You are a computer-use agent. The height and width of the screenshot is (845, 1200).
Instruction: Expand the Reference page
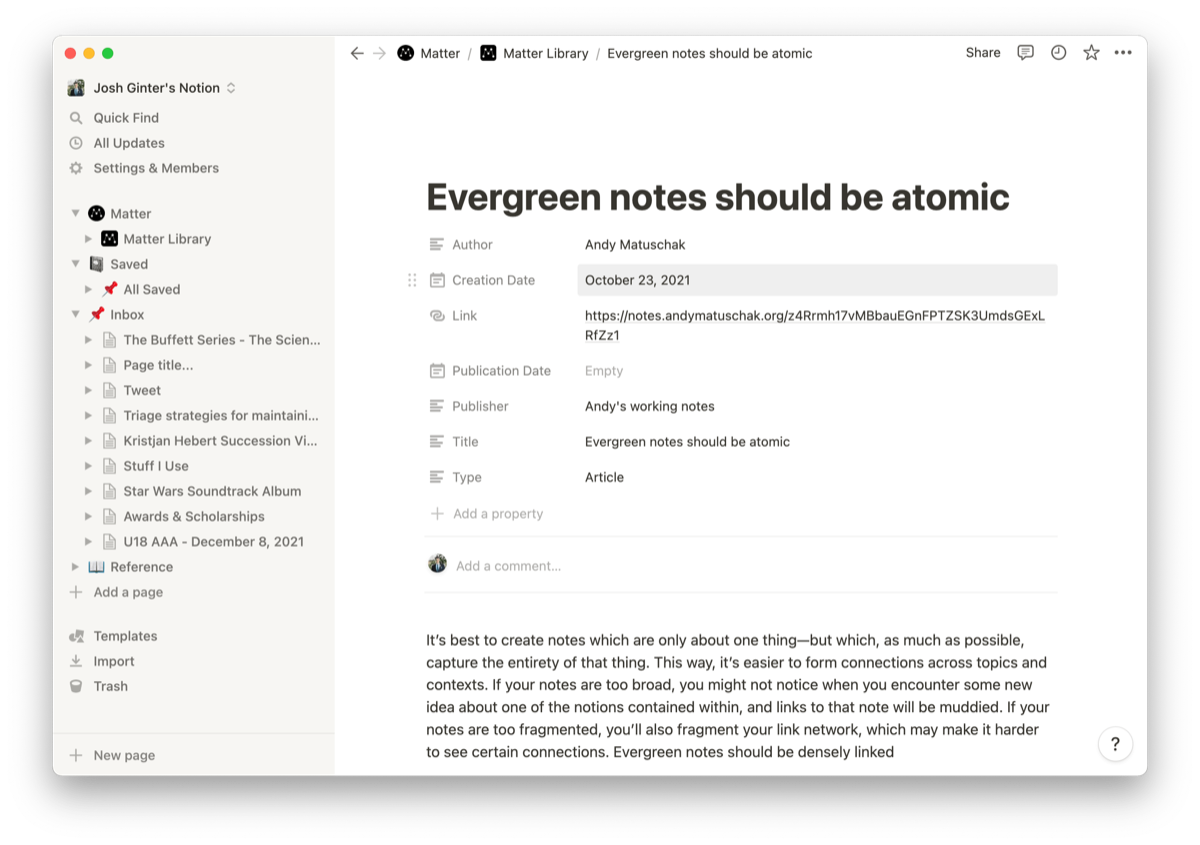(75, 567)
